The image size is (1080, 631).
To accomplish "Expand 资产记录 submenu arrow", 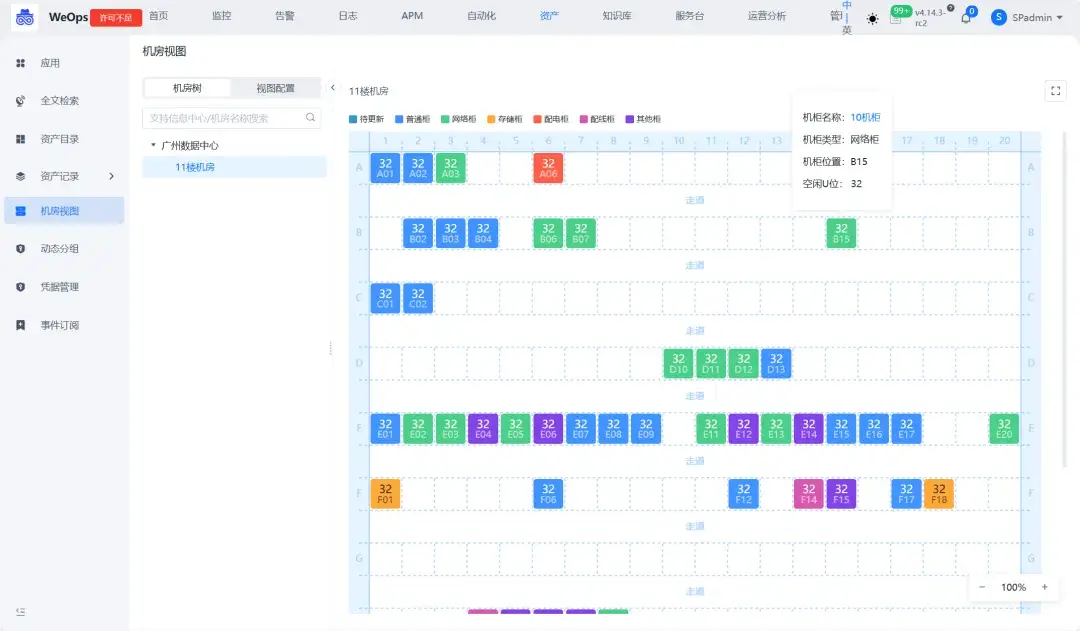I will (112, 176).
